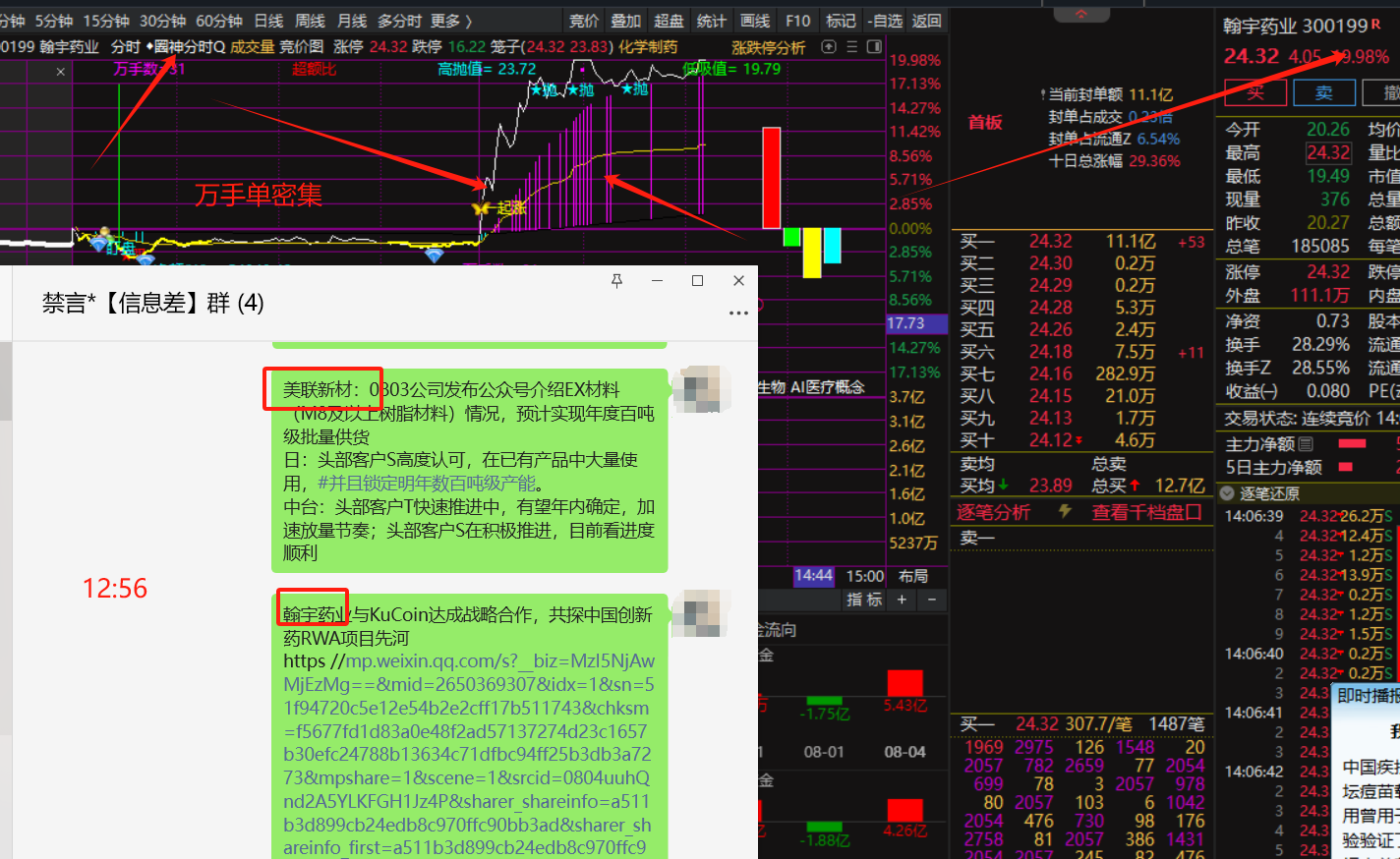Open the 统计 statistics tool

[712, 21]
